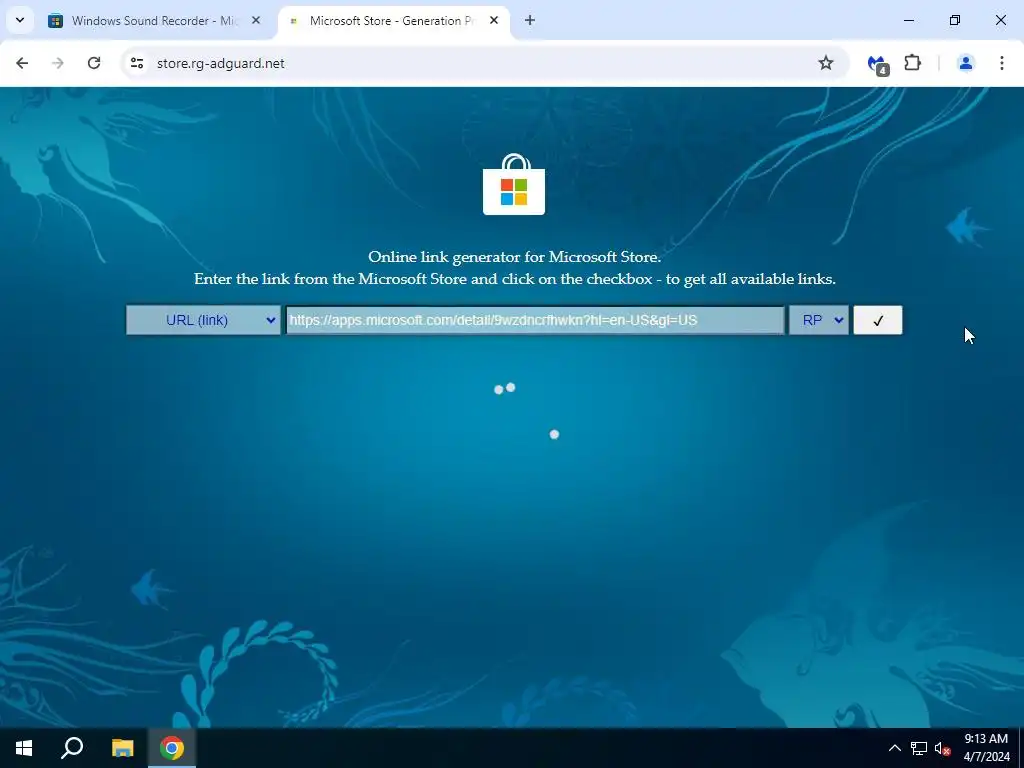This screenshot has width=1024, height=768.
Task: Click the Chrome taskbar icon
Action: pyautogui.click(x=172, y=748)
